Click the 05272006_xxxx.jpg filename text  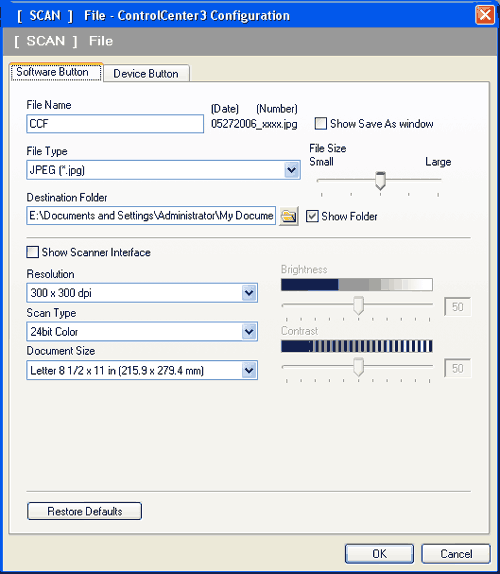coord(254,124)
